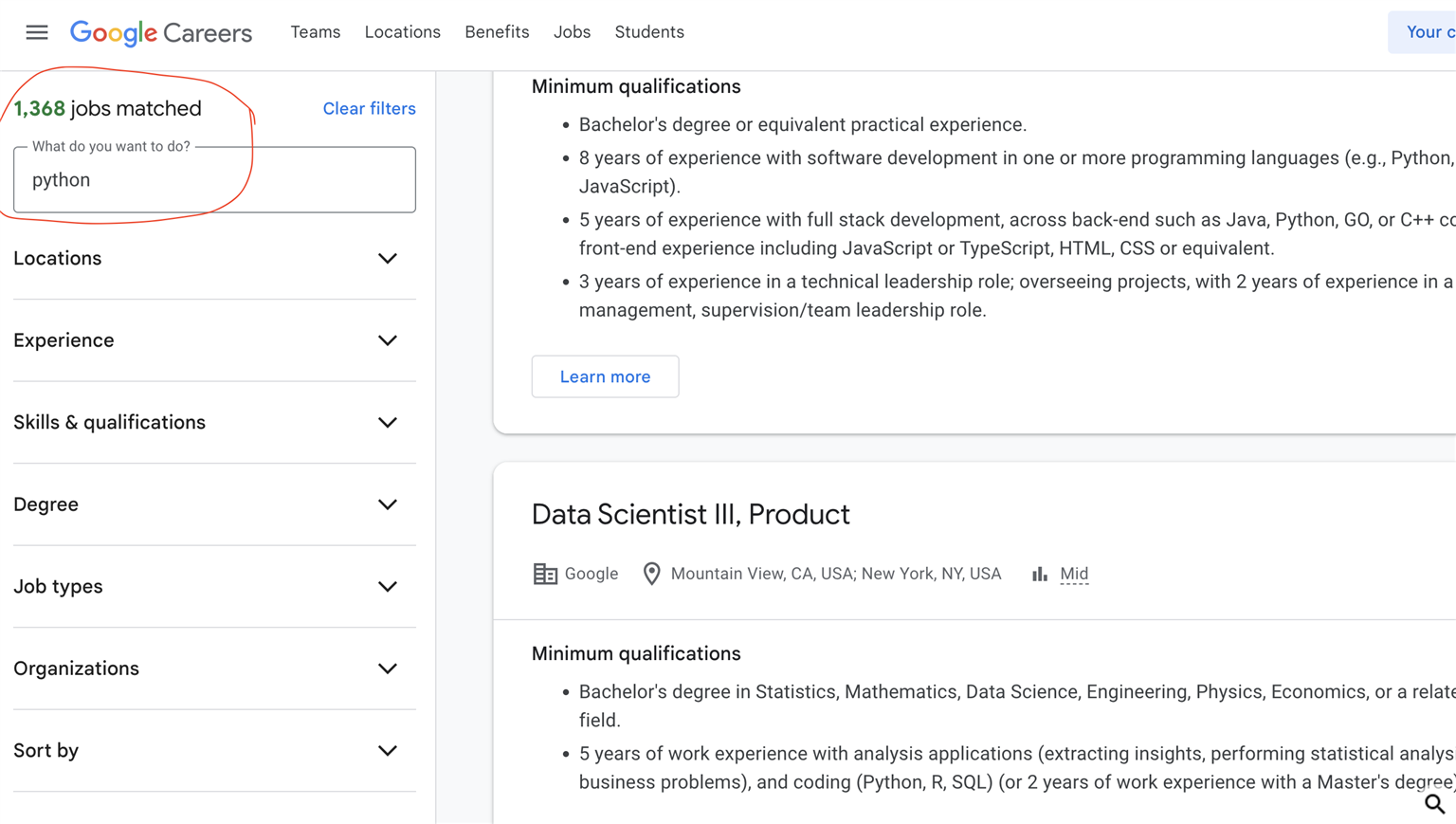
Task: Click the '3 years of experience in a technical leadership' bullet
Action: (x=1017, y=296)
